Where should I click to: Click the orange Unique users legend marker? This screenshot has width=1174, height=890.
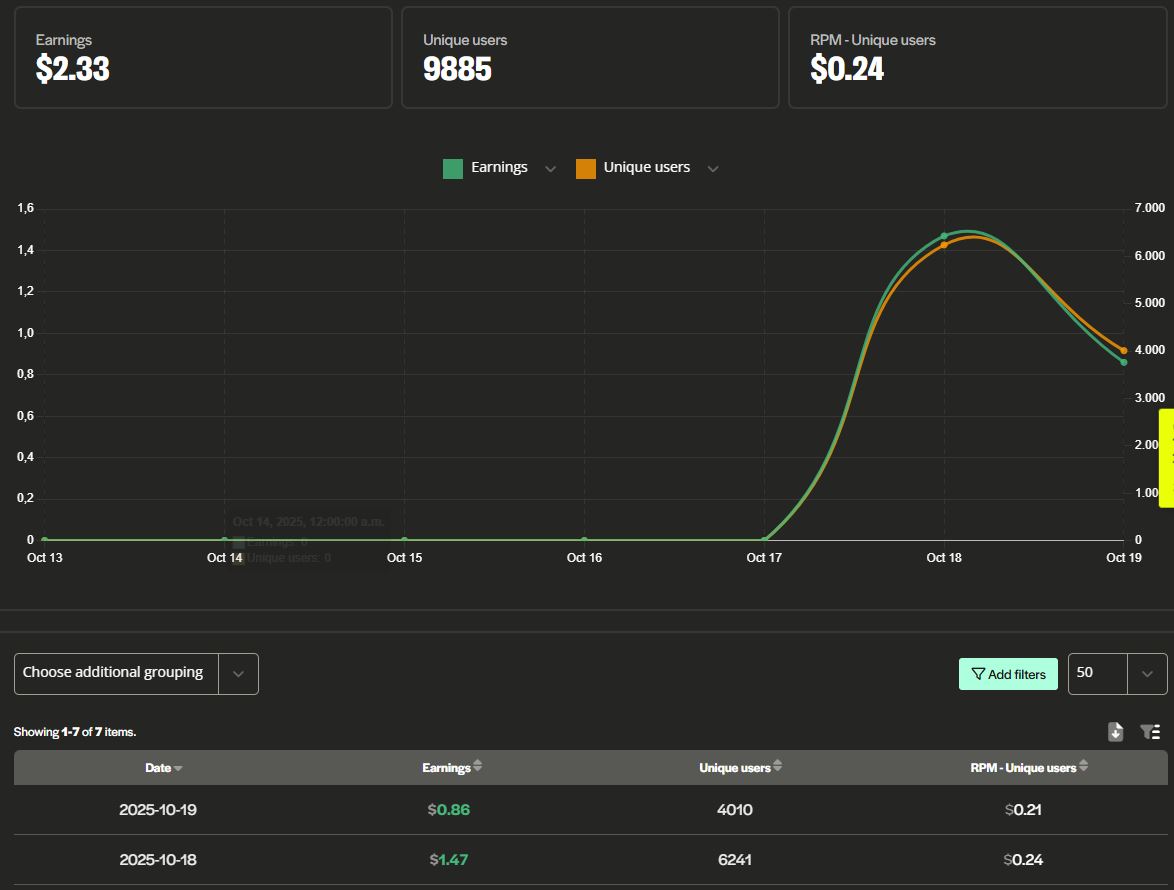point(585,167)
